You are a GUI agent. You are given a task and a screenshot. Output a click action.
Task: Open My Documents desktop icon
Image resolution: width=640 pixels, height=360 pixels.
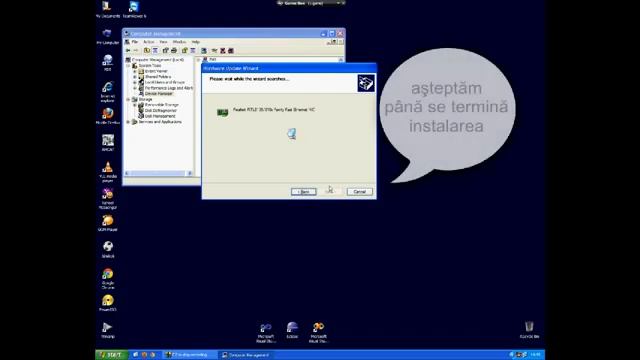[108, 9]
